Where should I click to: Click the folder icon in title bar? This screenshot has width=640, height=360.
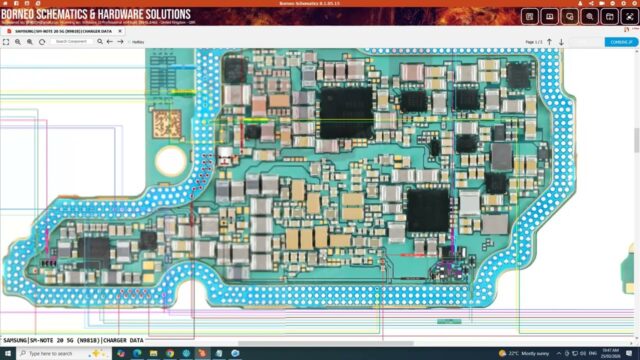point(602,3)
